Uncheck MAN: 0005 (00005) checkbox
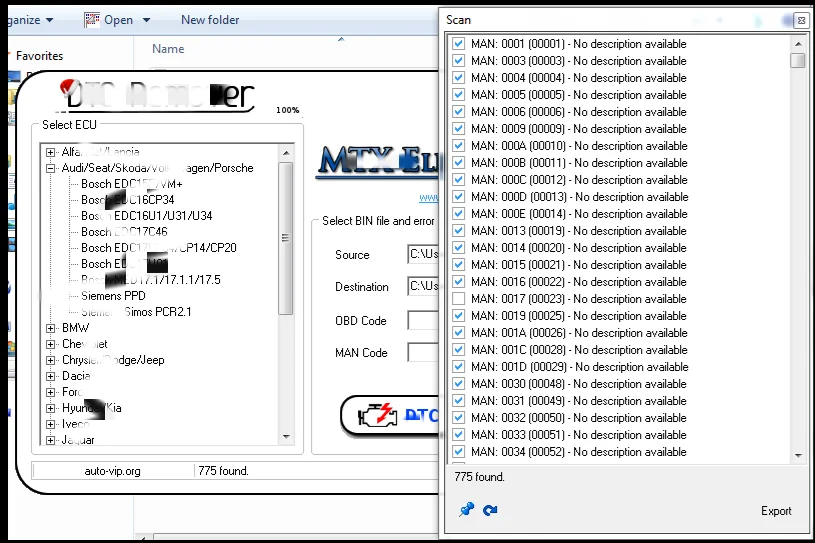Viewport: 815px width, 543px height. coord(458,95)
